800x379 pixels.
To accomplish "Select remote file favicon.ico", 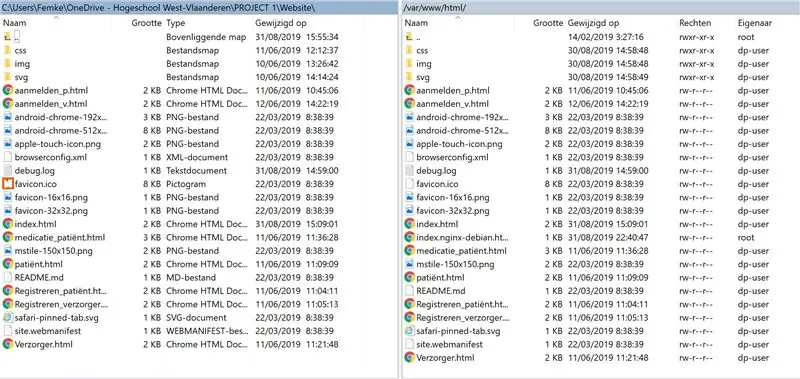I will (x=437, y=184).
